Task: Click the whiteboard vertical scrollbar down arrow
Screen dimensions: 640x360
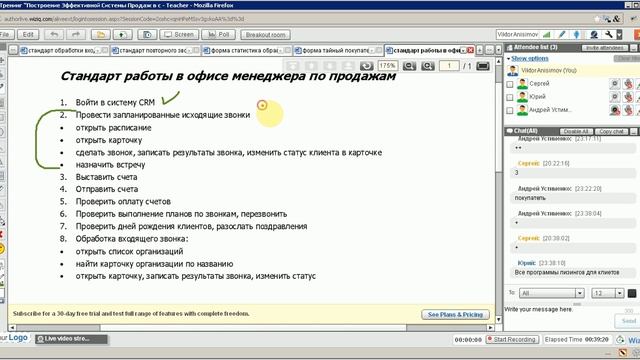Action: coord(498,319)
